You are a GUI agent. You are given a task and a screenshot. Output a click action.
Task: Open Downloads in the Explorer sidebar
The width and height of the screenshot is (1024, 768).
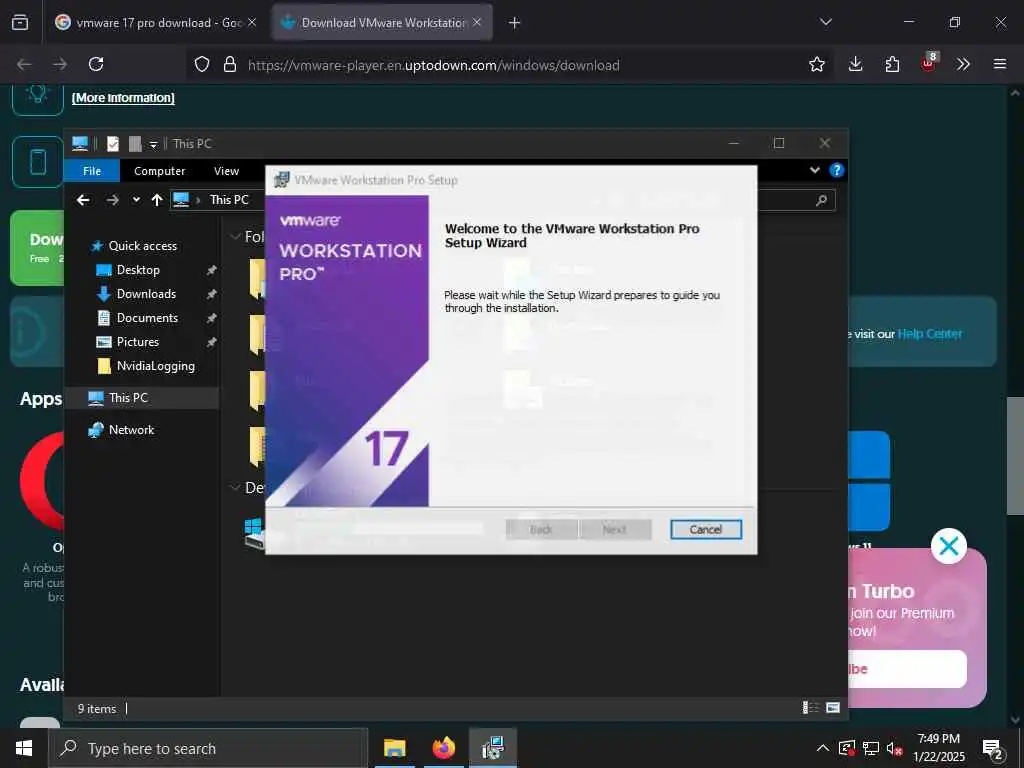tap(146, 294)
